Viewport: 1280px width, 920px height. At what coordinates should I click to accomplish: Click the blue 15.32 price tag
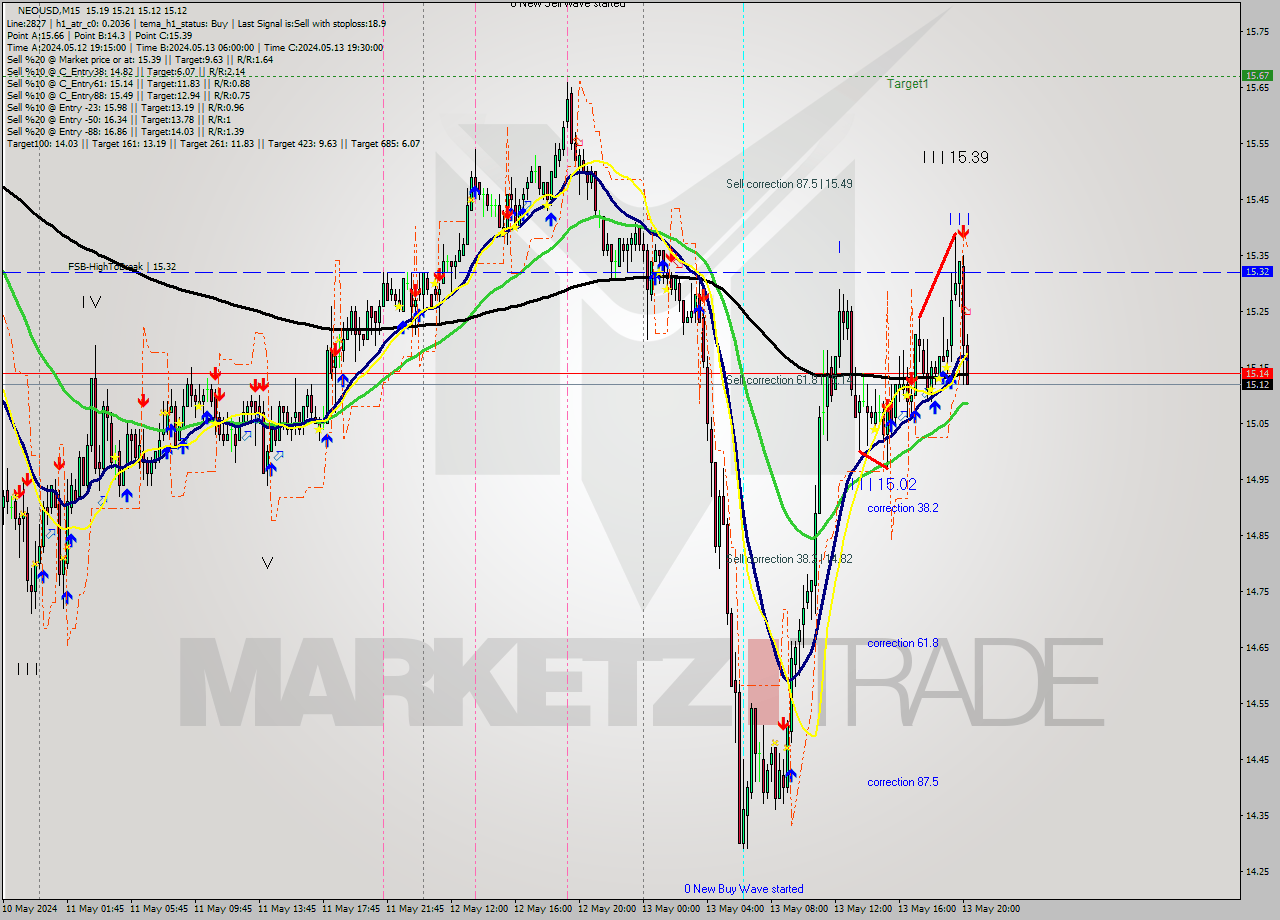[x=1257, y=271]
